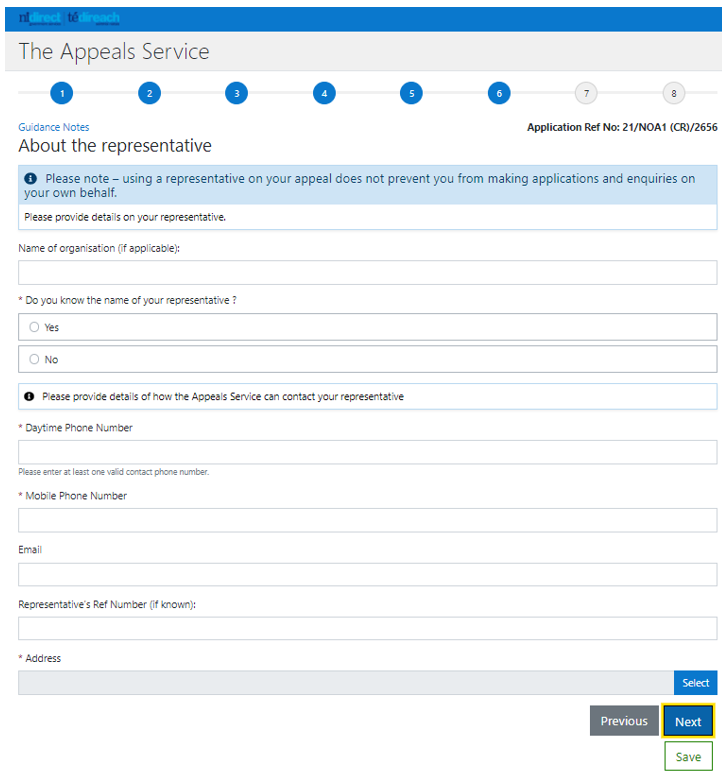Focus the Representative's Ref Number field

(x=367, y=628)
